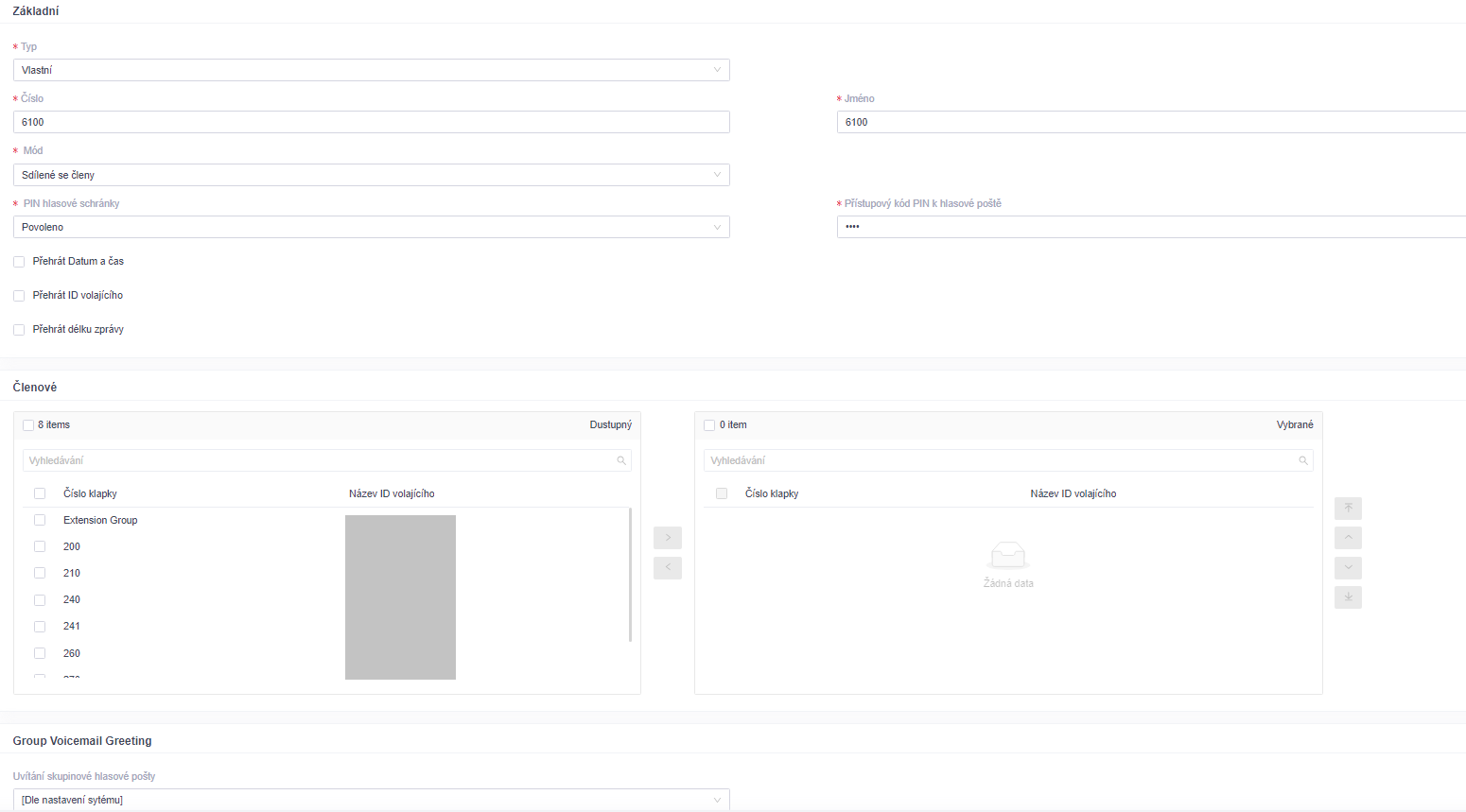Screen dimensions: 1466x812
Task: Click the Jméno input field
Action: click(x=1151, y=122)
